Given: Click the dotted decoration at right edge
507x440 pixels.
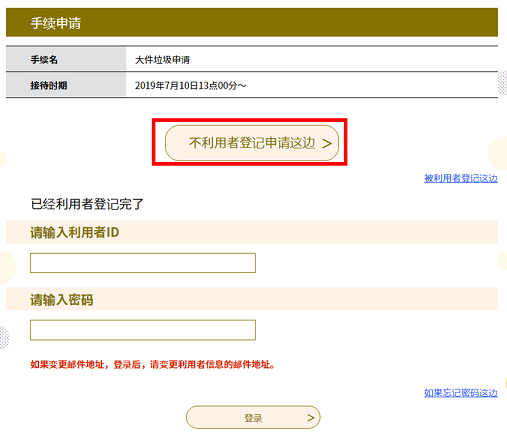Looking at the screenshot, I should click(x=502, y=83).
